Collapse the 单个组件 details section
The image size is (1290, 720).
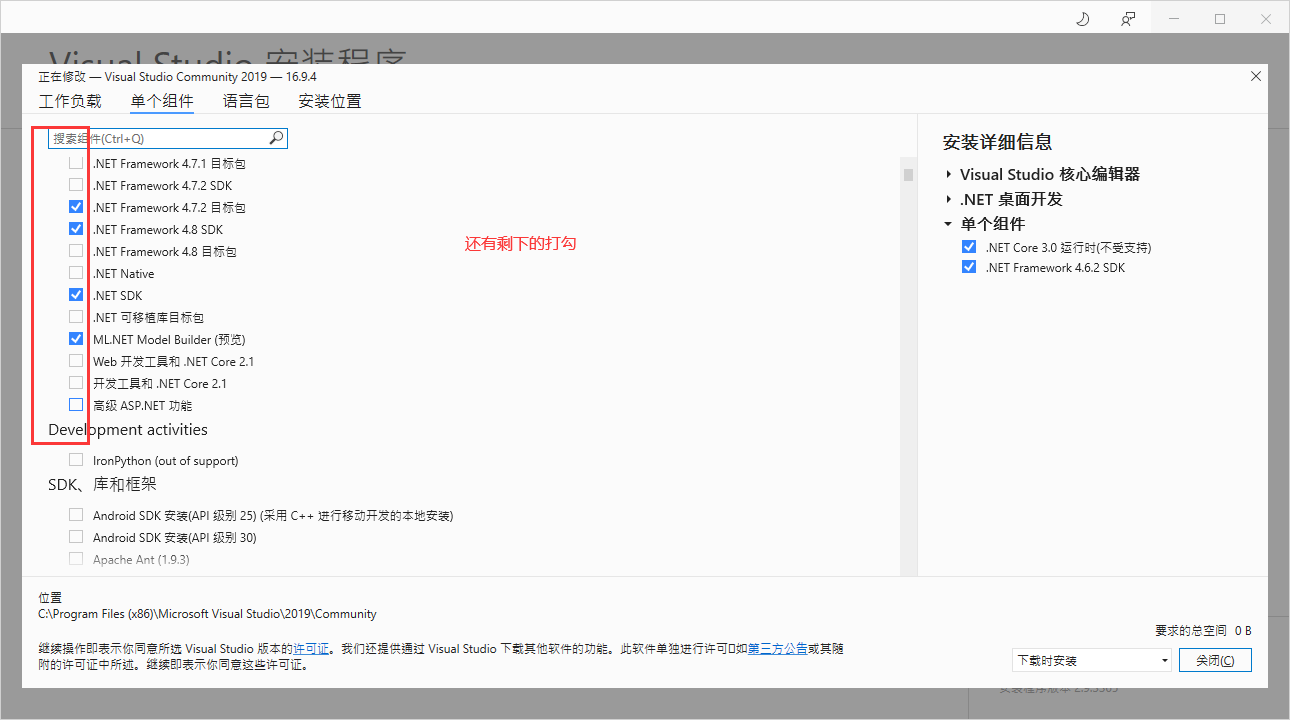point(948,224)
